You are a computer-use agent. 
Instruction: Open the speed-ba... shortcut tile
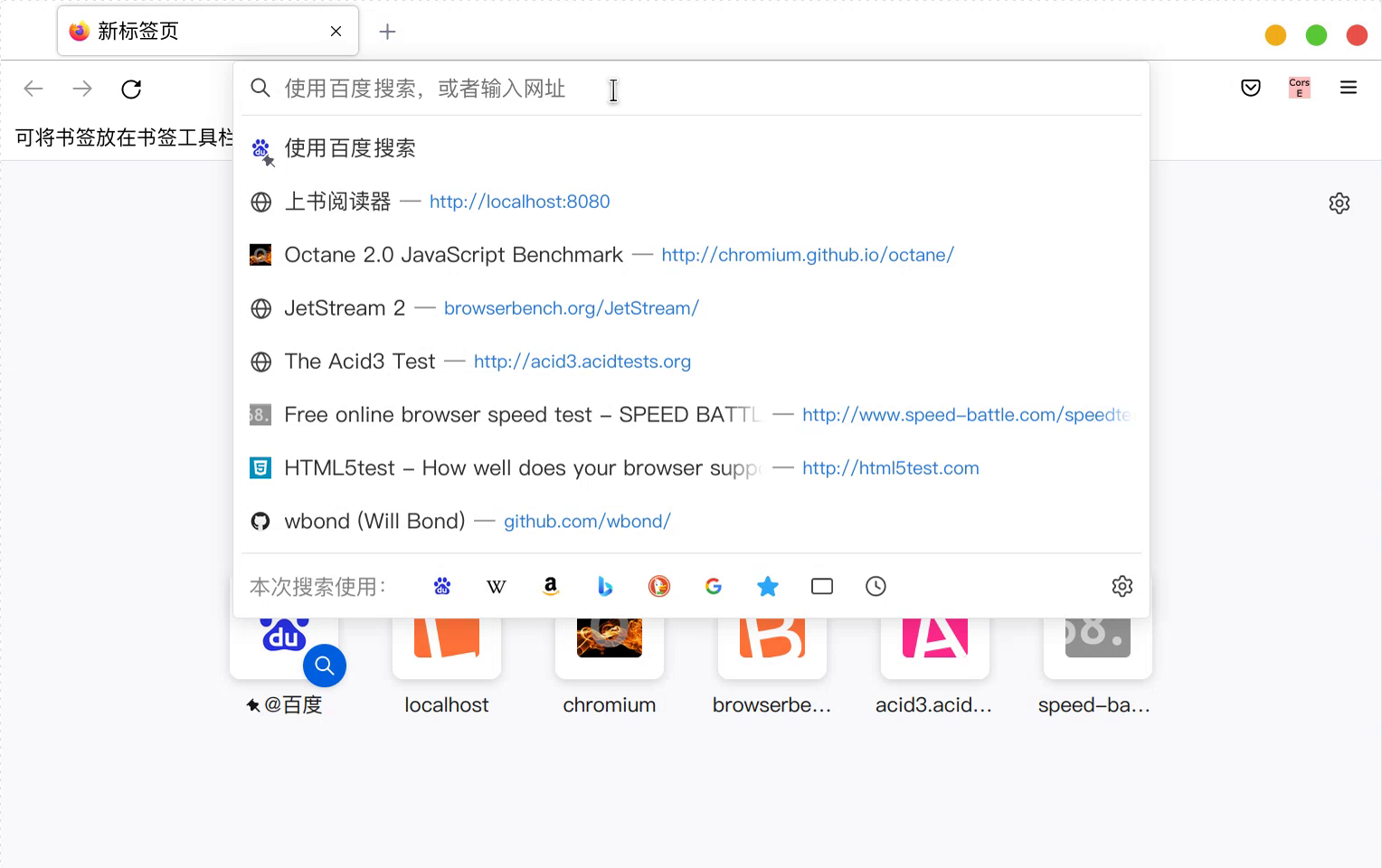[x=1098, y=665]
